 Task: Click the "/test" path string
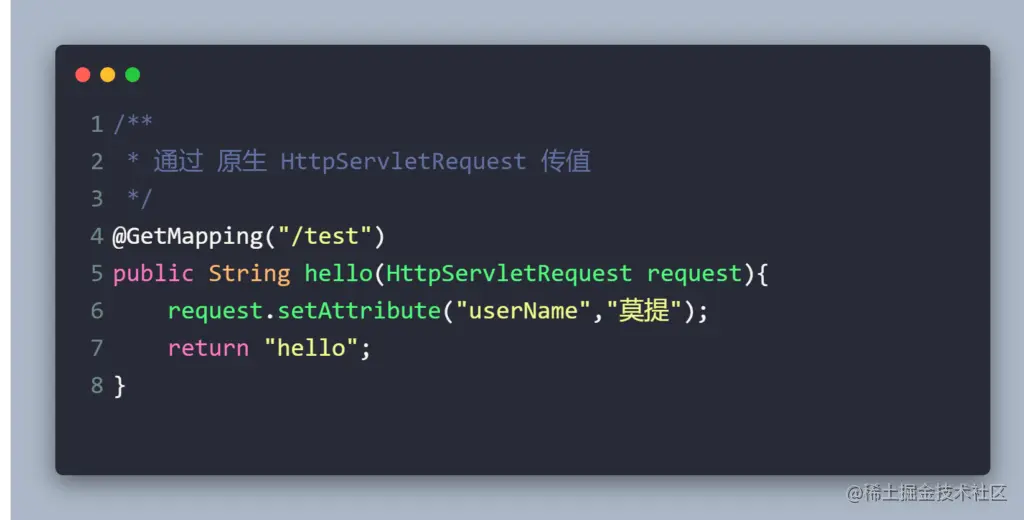(x=325, y=236)
